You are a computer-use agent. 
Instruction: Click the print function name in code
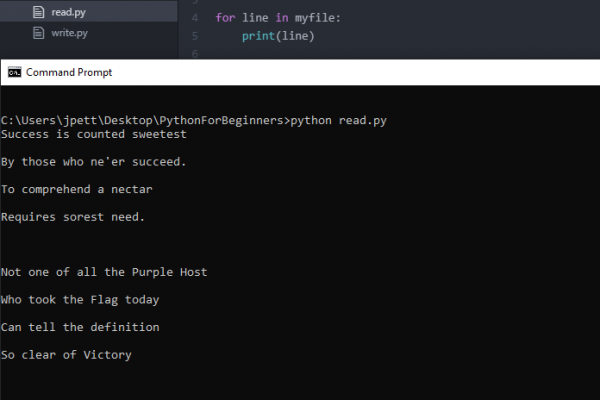pyautogui.click(x=258, y=36)
